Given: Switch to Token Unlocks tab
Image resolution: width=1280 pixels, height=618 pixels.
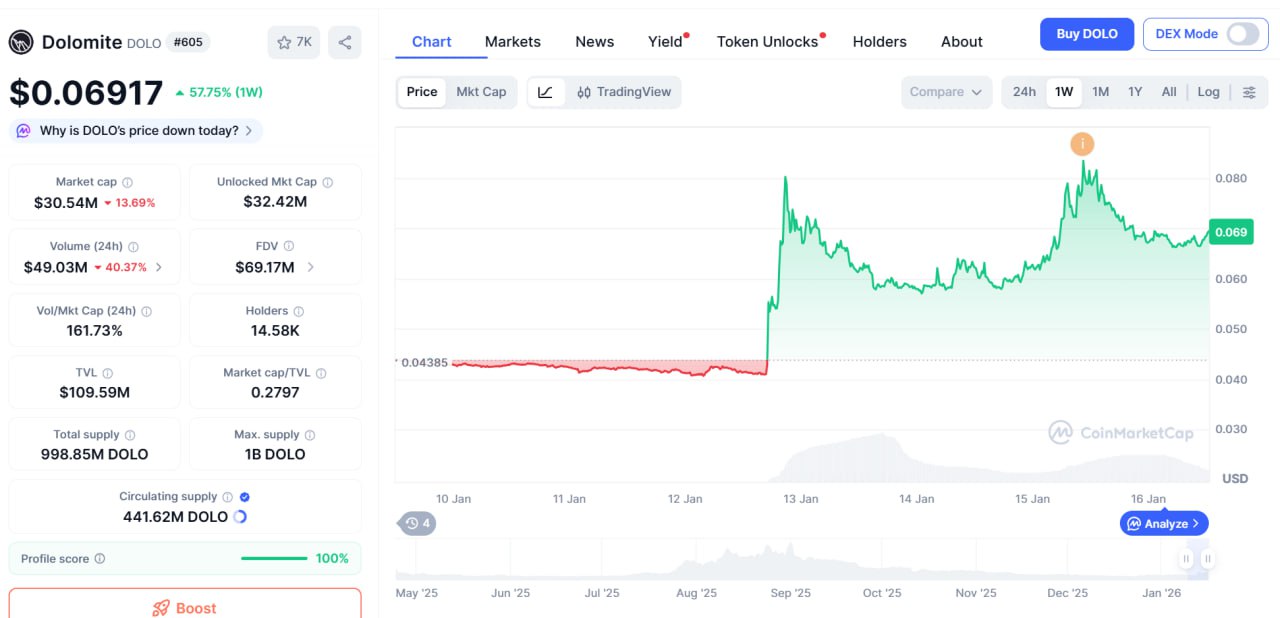Looking at the screenshot, I should click(x=767, y=42).
